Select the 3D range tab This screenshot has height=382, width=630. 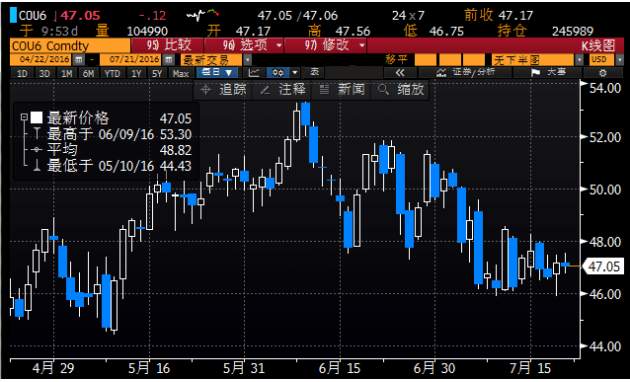pyautogui.click(x=44, y=74)
